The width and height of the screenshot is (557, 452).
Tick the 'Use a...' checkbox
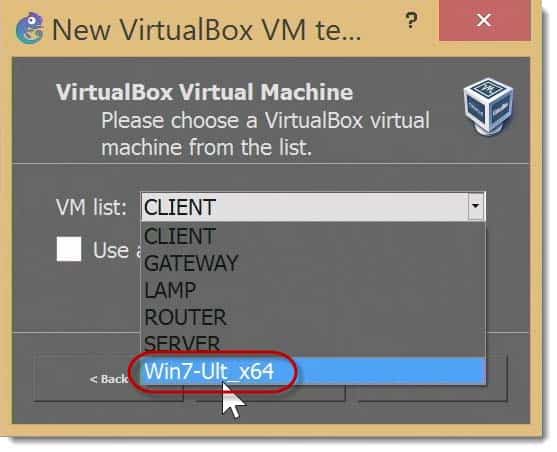(x=69, y=249)
